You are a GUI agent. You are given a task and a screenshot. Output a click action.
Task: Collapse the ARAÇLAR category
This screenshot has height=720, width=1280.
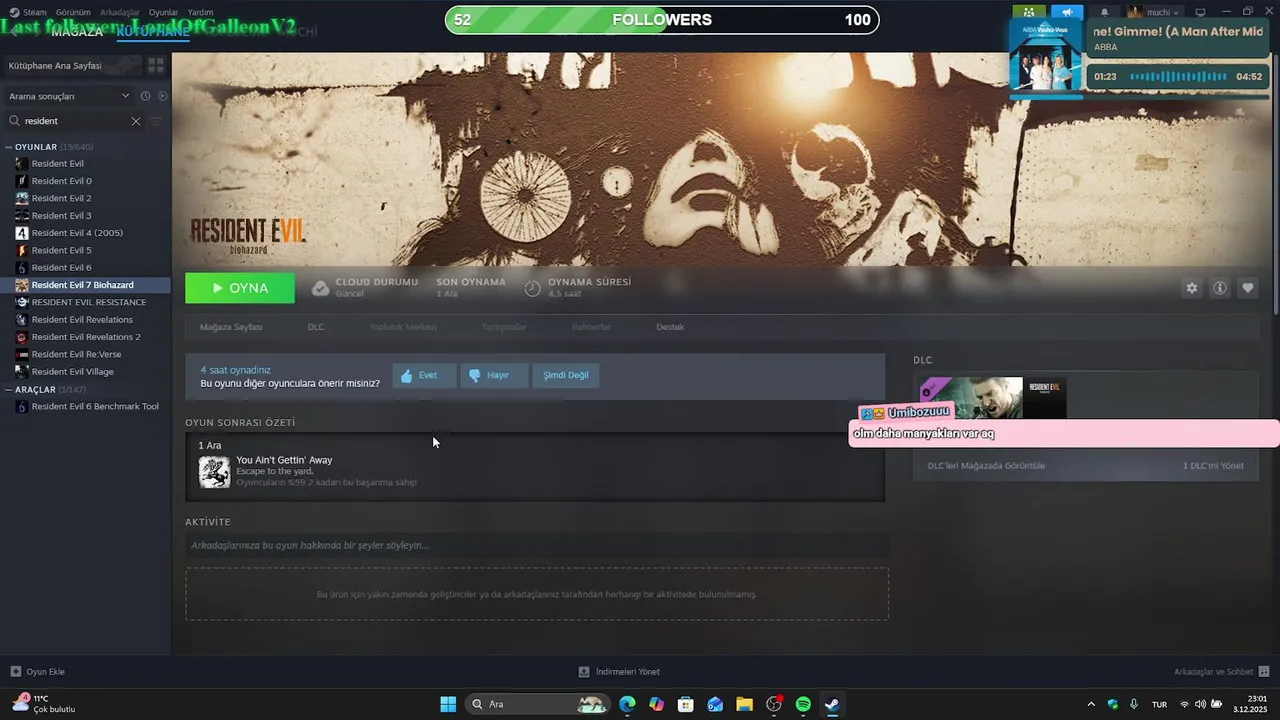(x=10, y=389)
